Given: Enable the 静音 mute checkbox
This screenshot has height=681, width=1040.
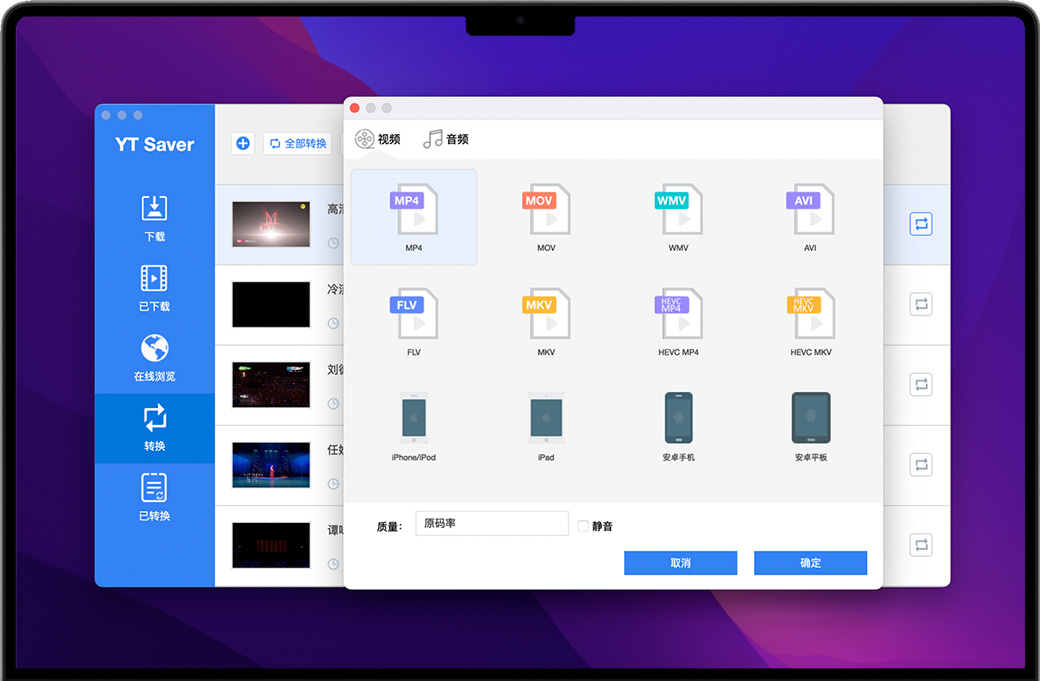Looking at the screenshot, I should point(583,526).
